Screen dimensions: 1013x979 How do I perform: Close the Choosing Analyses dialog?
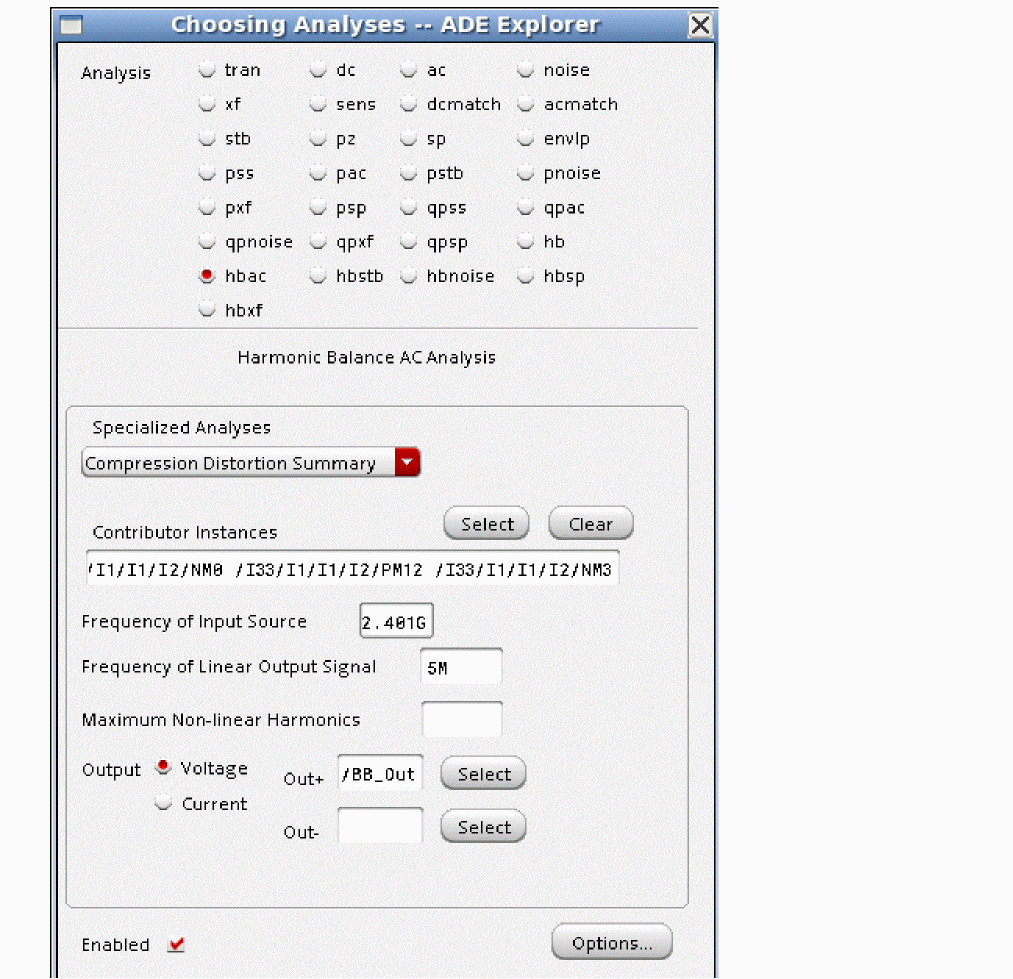click(701, 25)
